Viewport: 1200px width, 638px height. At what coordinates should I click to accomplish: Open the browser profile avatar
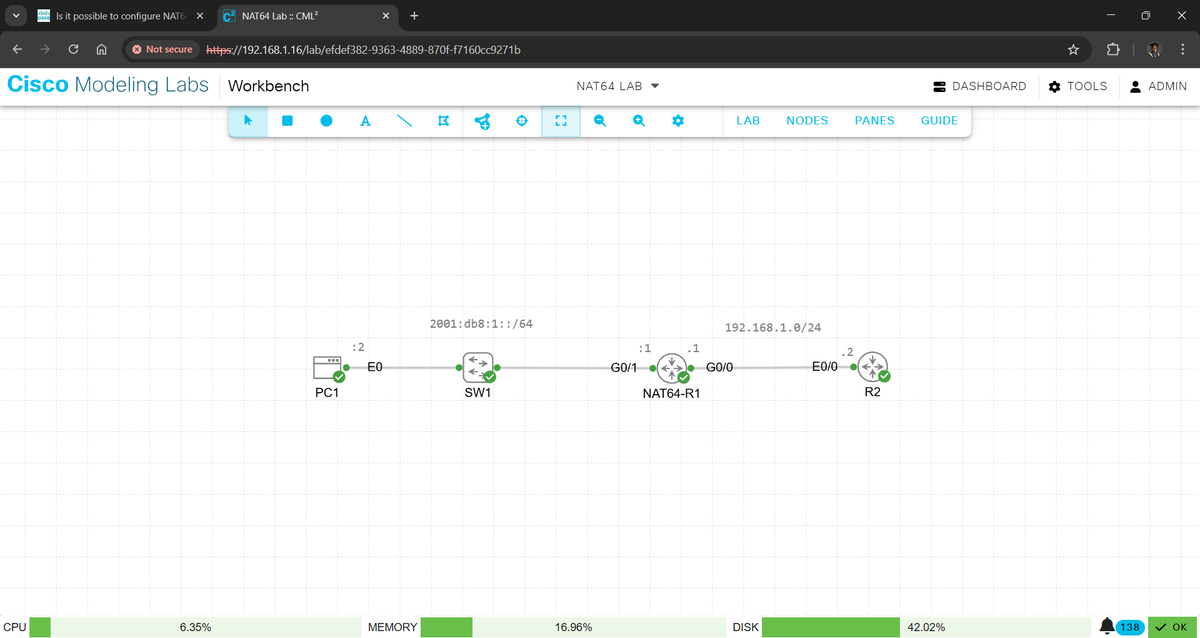pos(1154,49)
